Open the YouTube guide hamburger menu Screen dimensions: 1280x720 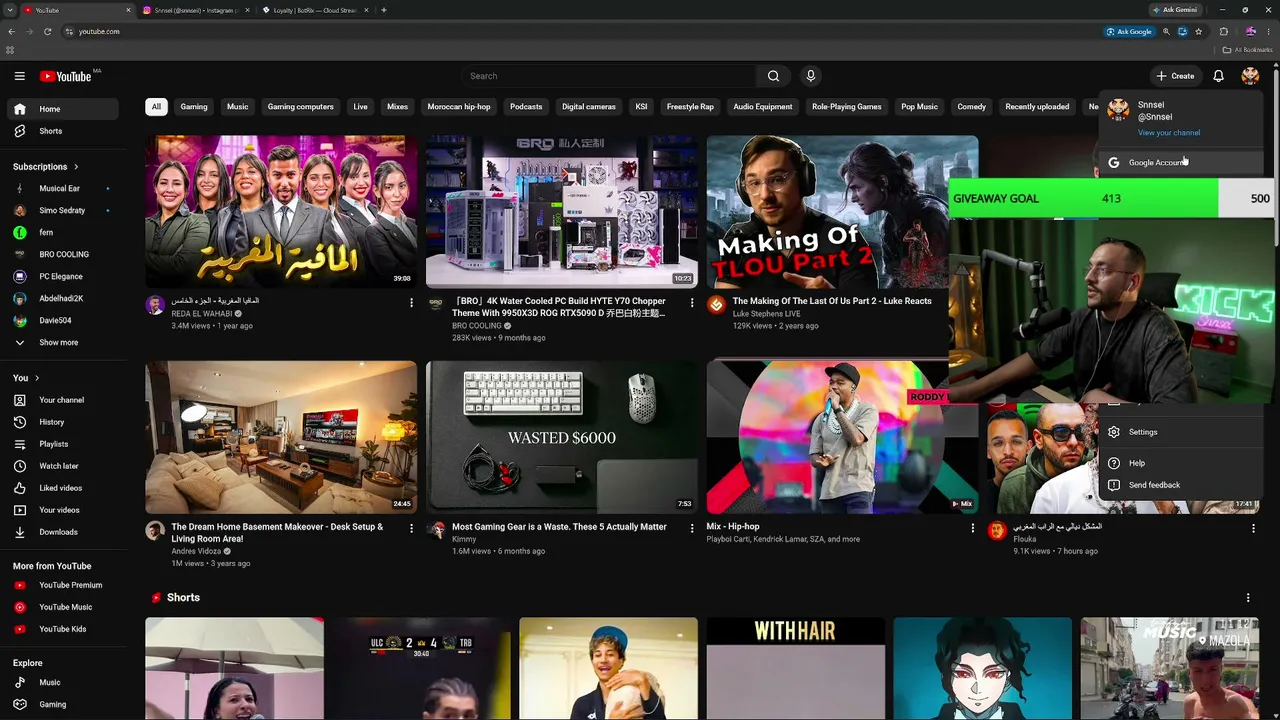[x=19, y=76]
